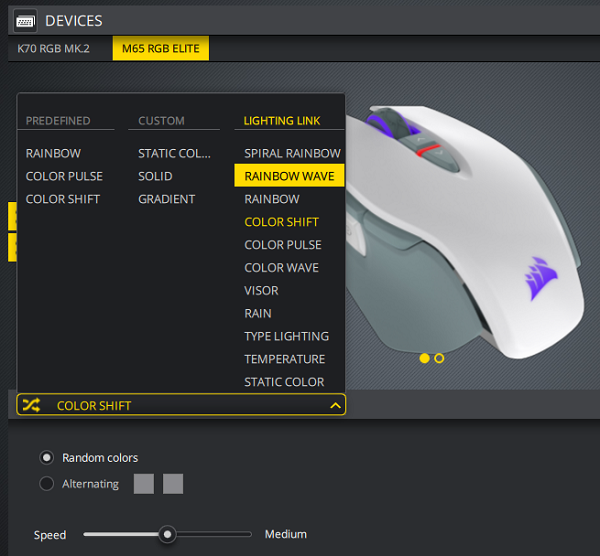This screenshot has height=556, width=600.
Task: Click the shuffle icon beside Color Shift
Action: click(32, 405)
